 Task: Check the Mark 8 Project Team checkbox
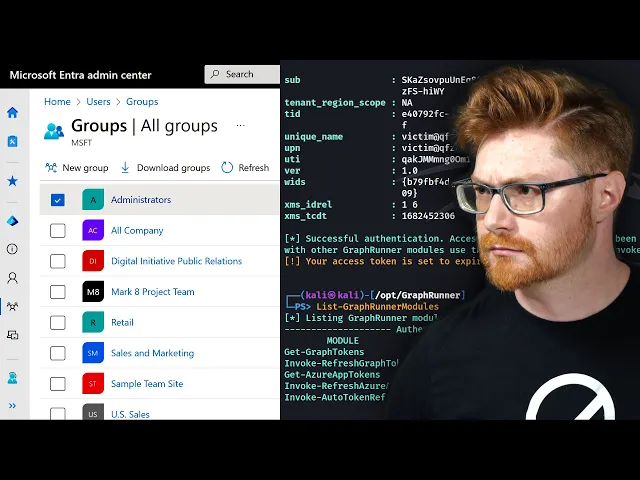[x=58, y=292]
